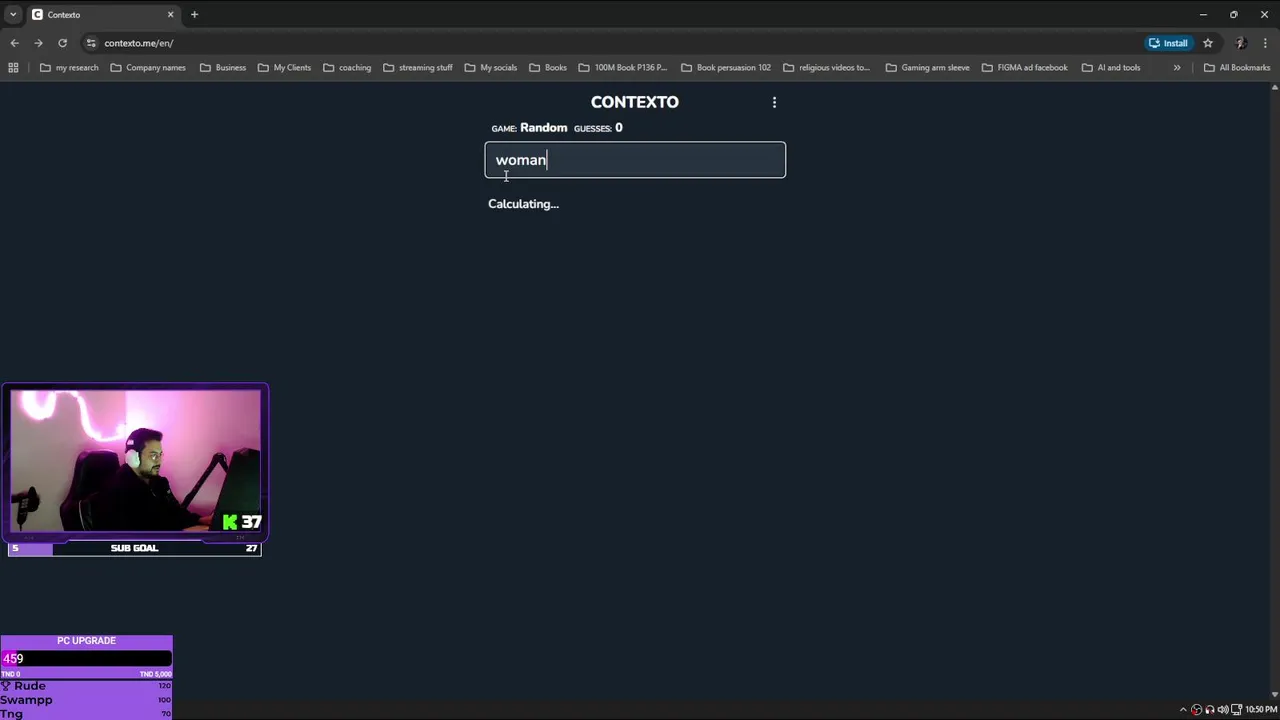Viewport: 1280px width, 720px height.
Task: Click the 'Random' game label
Action: click(543, 128)
